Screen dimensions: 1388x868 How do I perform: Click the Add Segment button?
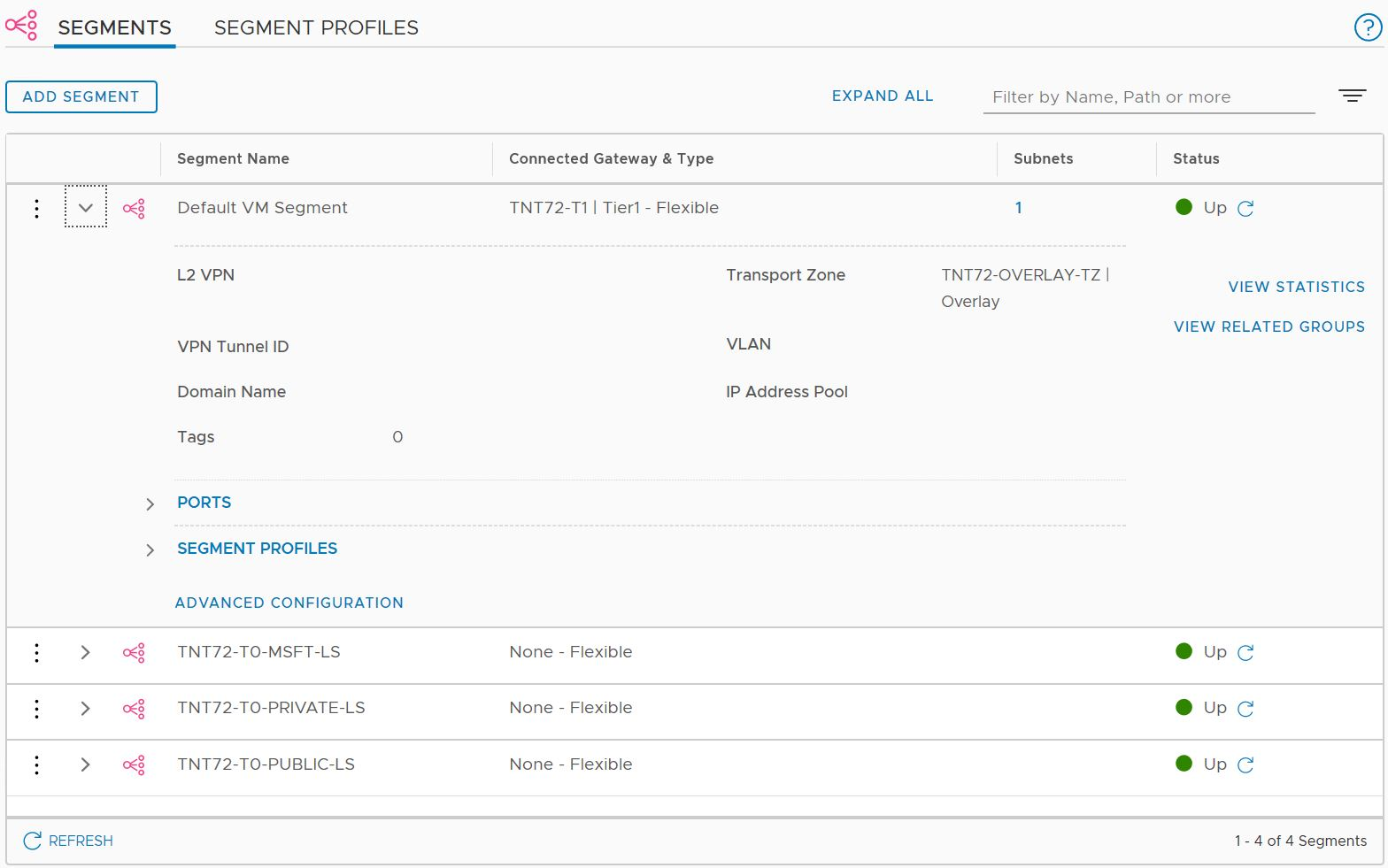pos(81,96)
